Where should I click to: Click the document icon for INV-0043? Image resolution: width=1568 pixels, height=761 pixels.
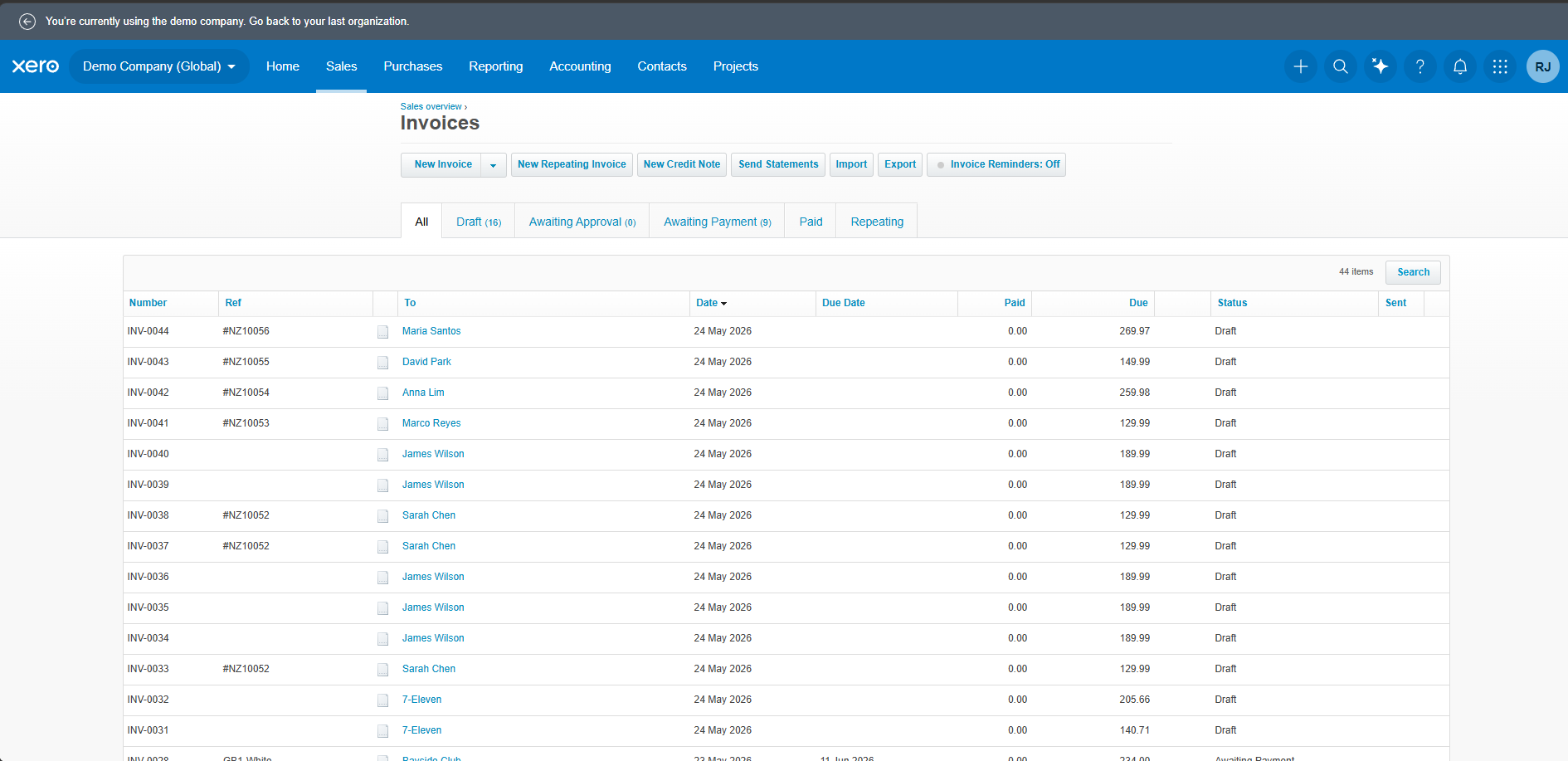click(382, 363)
